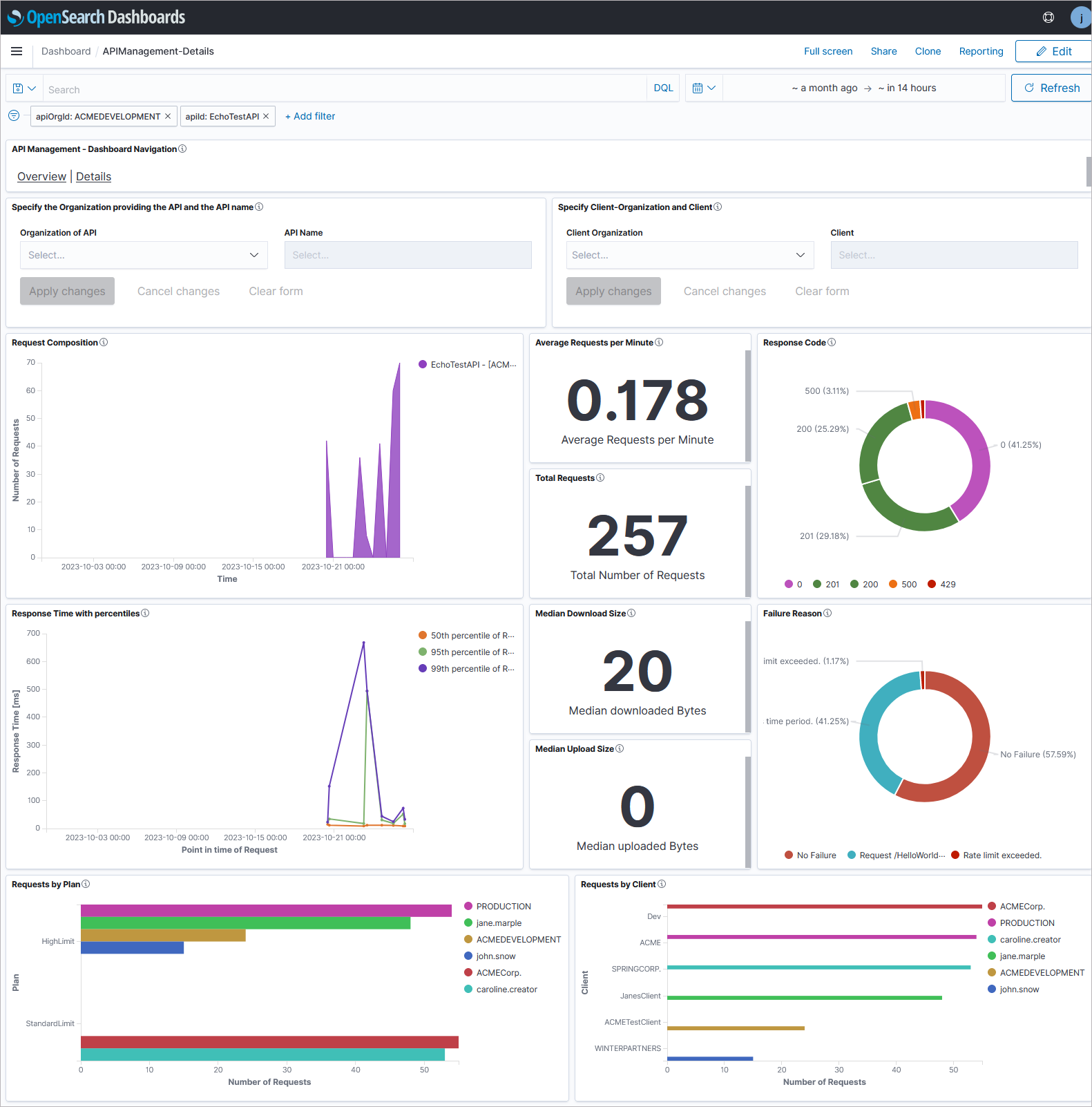Screen dimensions: 1092x1107
Task: Open the Reporting menu
Action: [981, 51]
